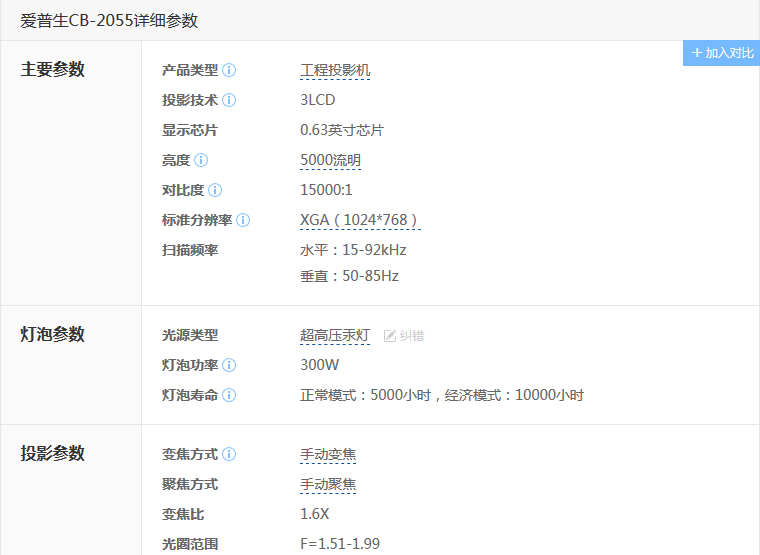Click the F=1.51-1.99 aperture value
Screen dimensions: 760x555
click(x=340, y=544)
